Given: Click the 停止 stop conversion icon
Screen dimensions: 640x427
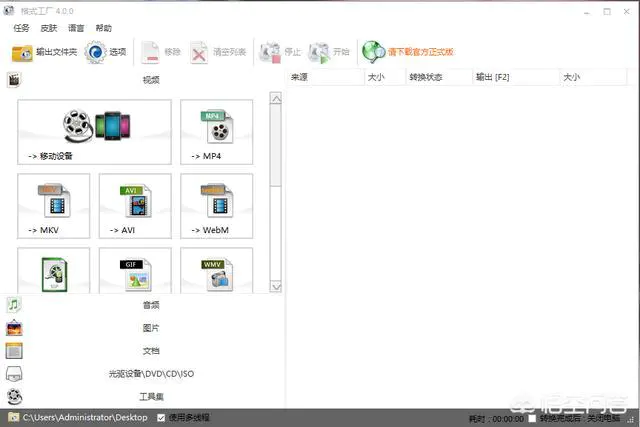Looking at the screenshot, I should [270, 52].
